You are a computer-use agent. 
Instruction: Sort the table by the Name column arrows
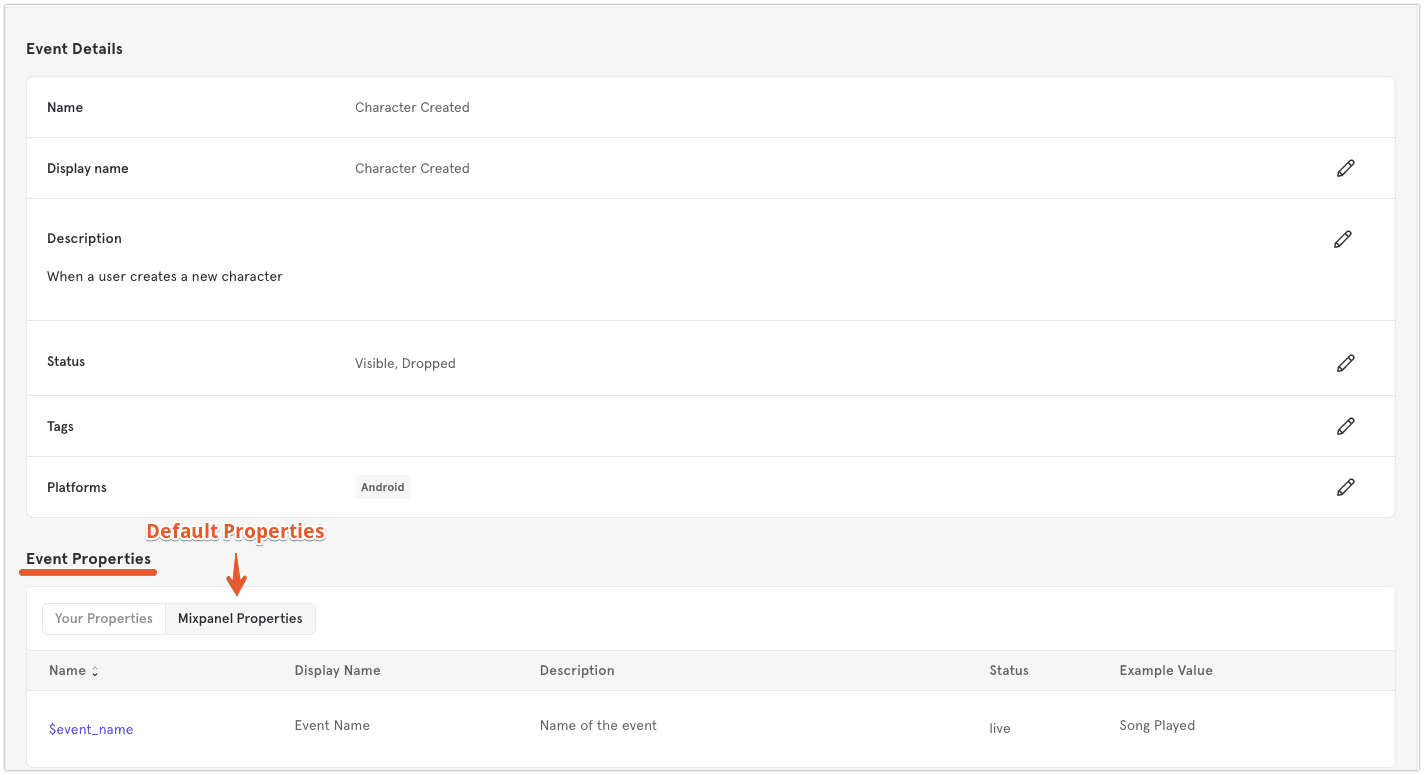(95, 671)
